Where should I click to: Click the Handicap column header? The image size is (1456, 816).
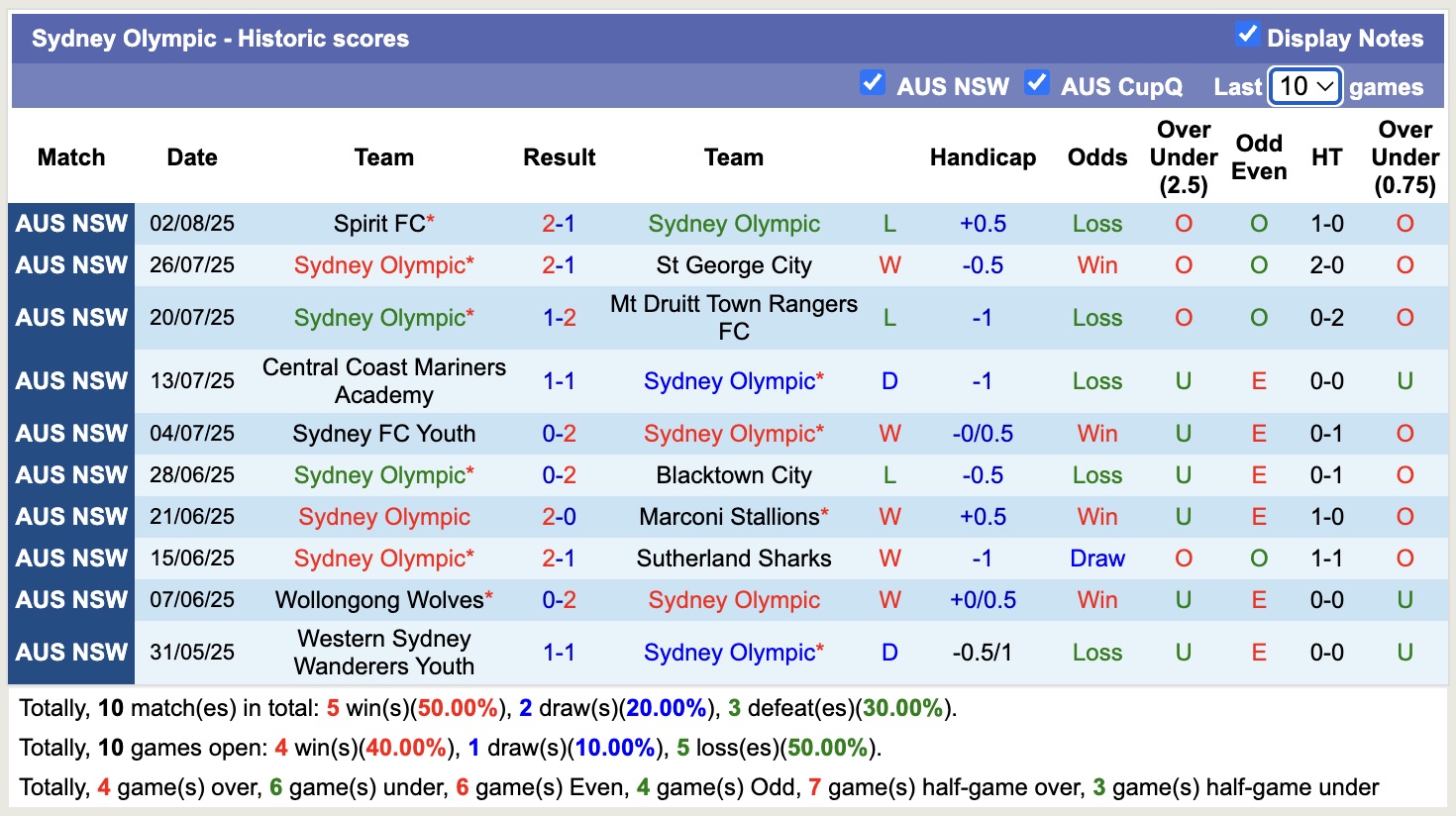tap(982, 156)
